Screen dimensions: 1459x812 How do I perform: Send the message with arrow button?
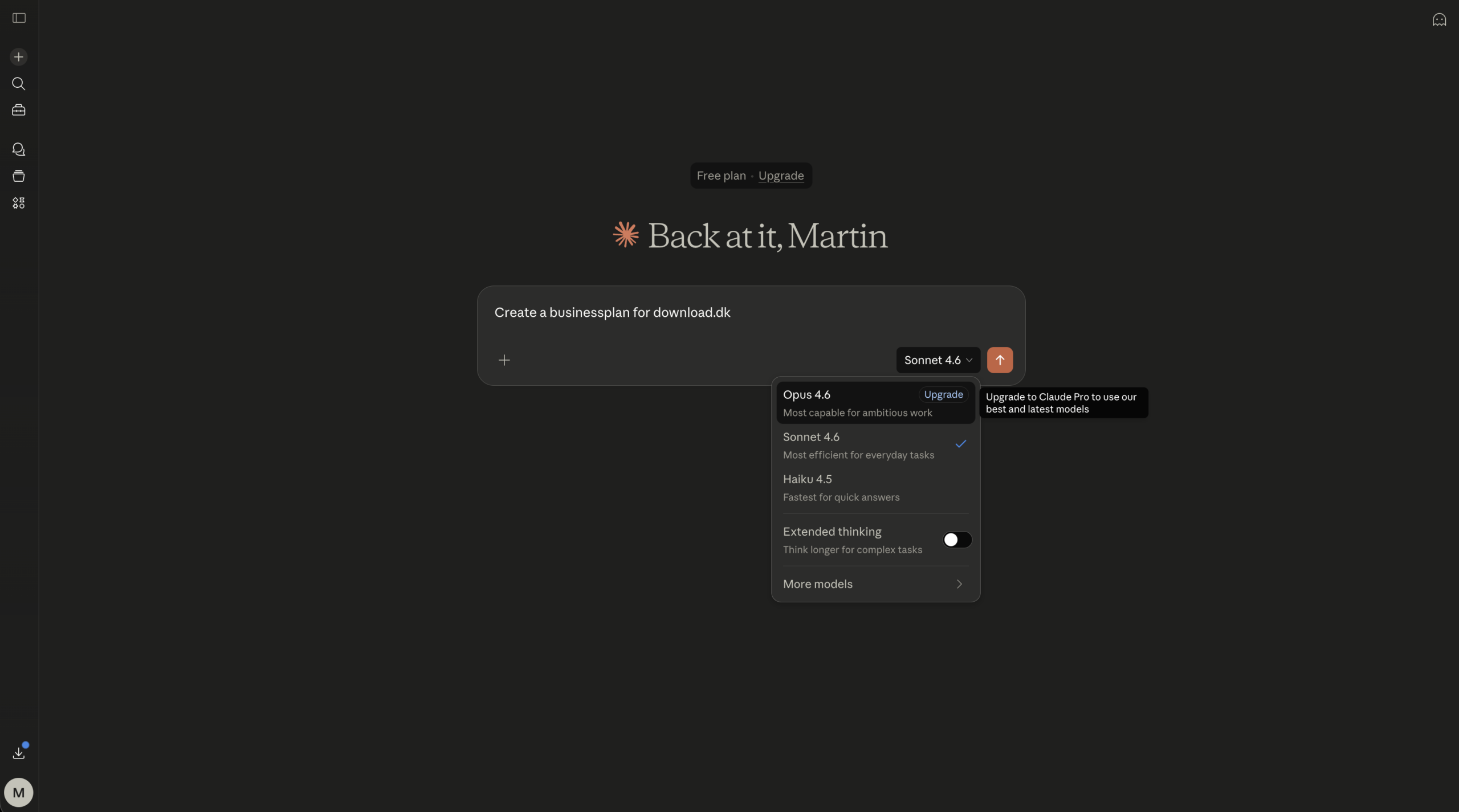(x=1000, y=360)
